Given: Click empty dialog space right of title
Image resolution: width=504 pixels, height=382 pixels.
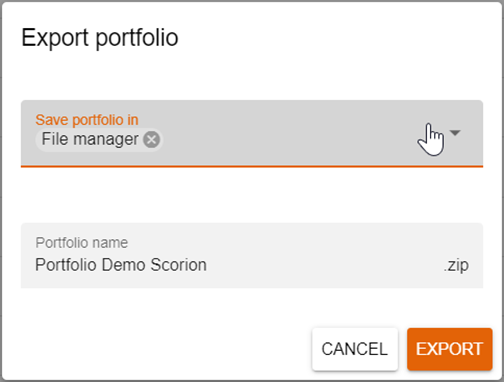Looking at the screenshot, I should (x=333, y=38).
